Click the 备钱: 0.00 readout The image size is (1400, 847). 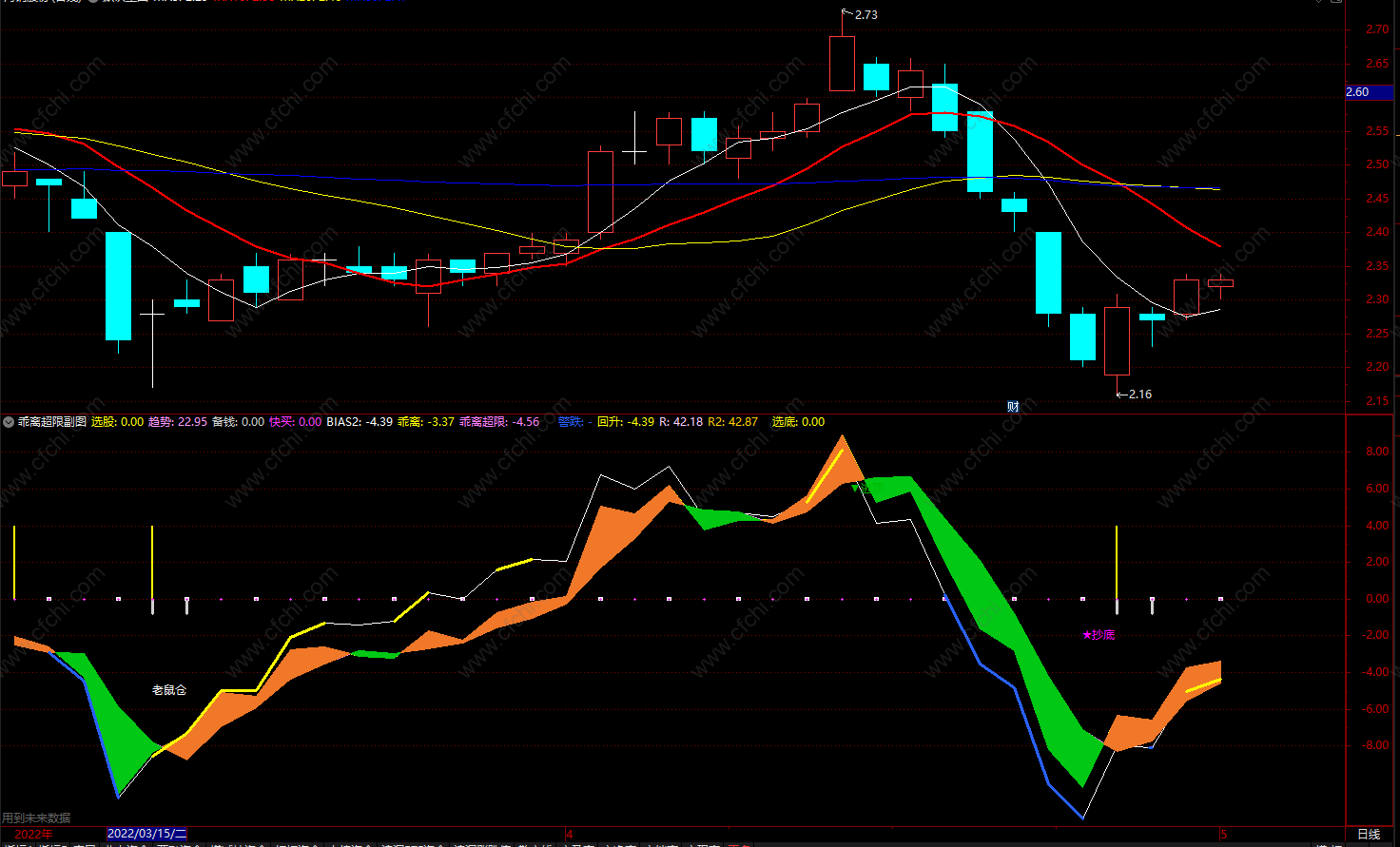(x=238, y=422)
